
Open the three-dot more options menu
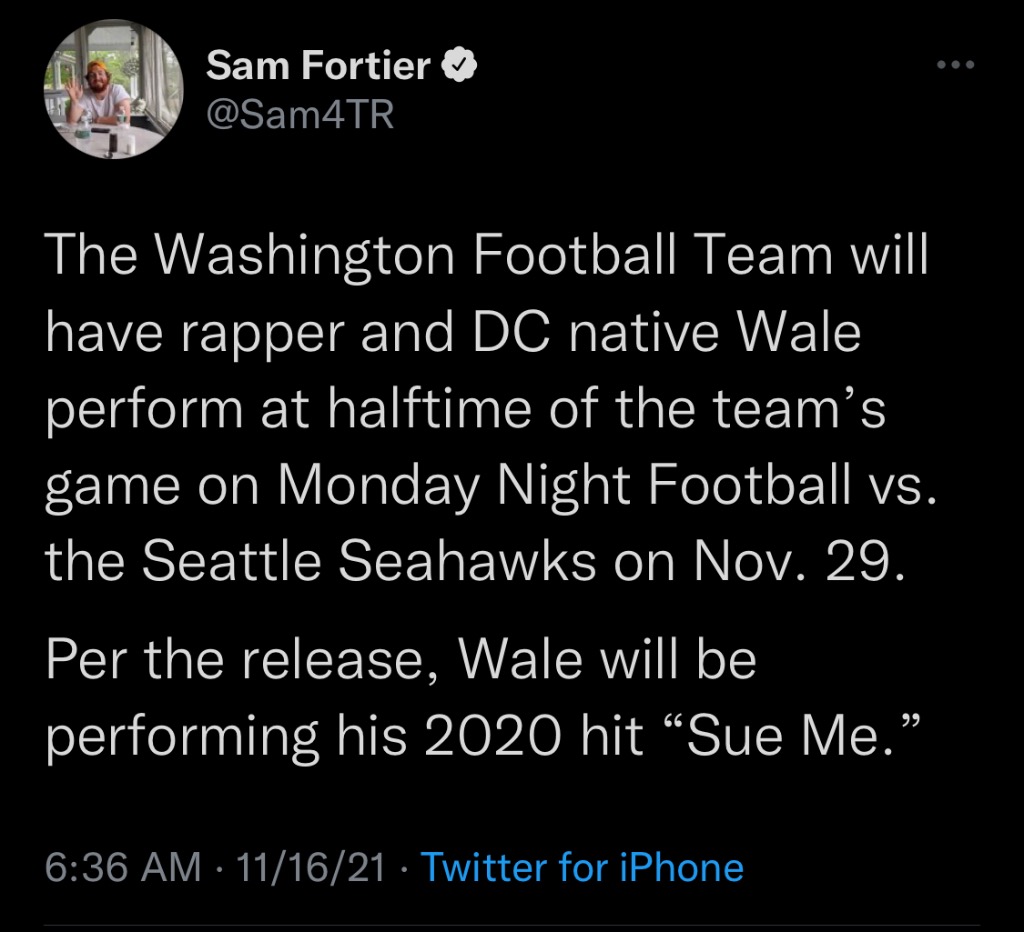955,65
